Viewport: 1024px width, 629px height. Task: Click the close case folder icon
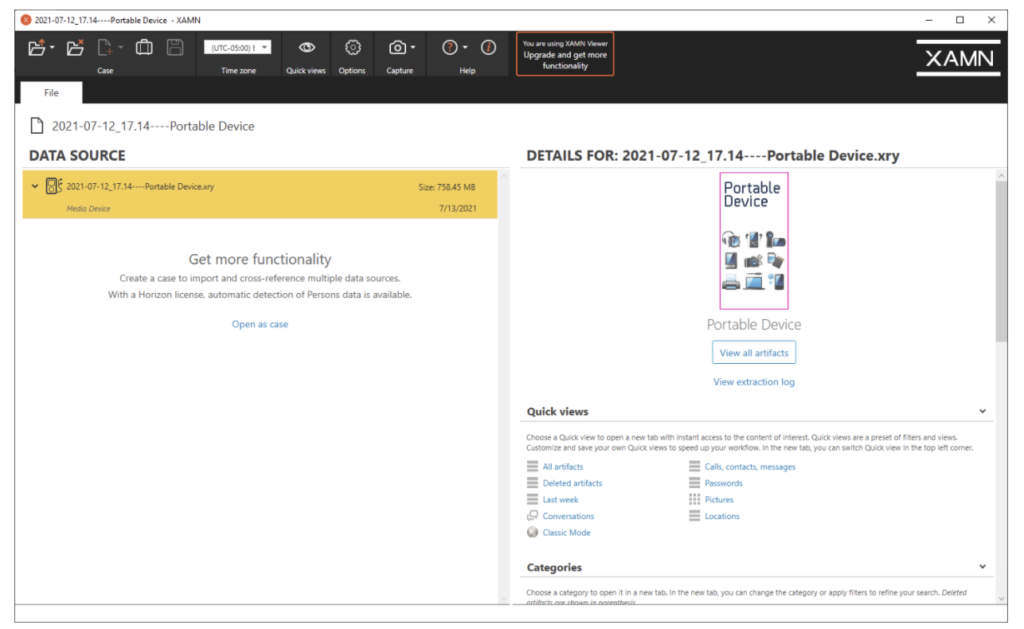coord(75,48)
